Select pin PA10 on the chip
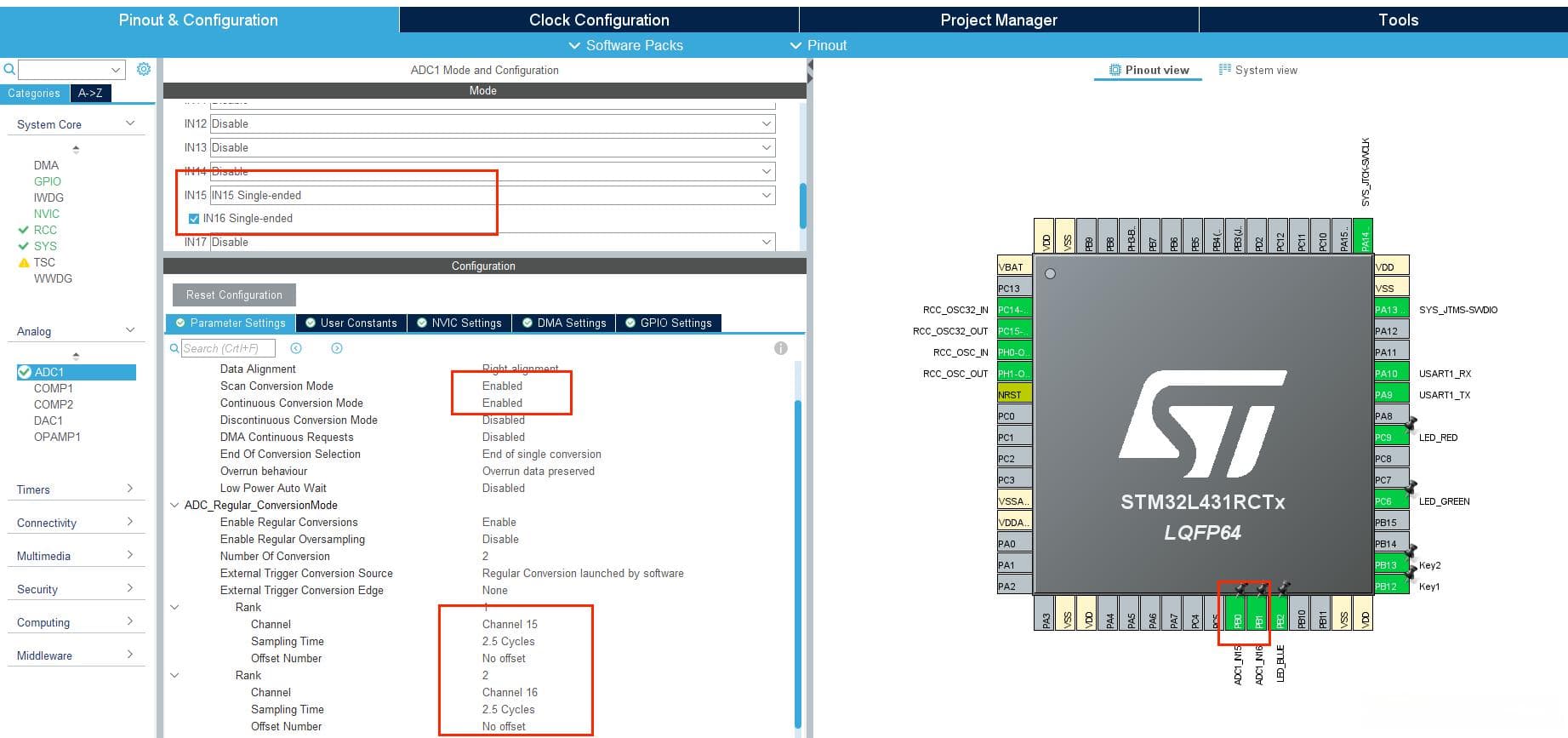 click(x=1391, y=373)
